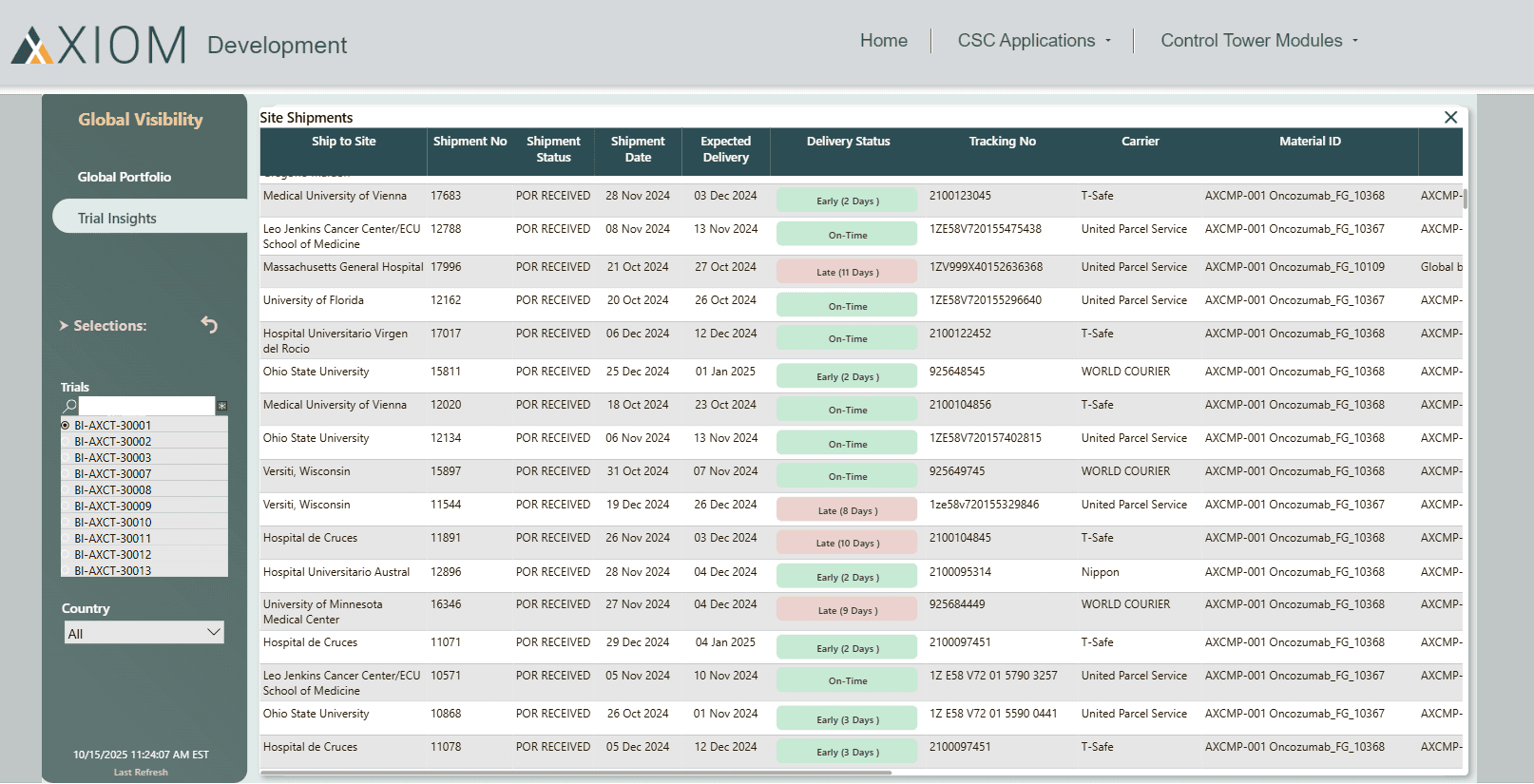Screen dimensions: 1534x784
Task: Select trial BI-AXCT-30008 radio button
Action: [66, 490]
